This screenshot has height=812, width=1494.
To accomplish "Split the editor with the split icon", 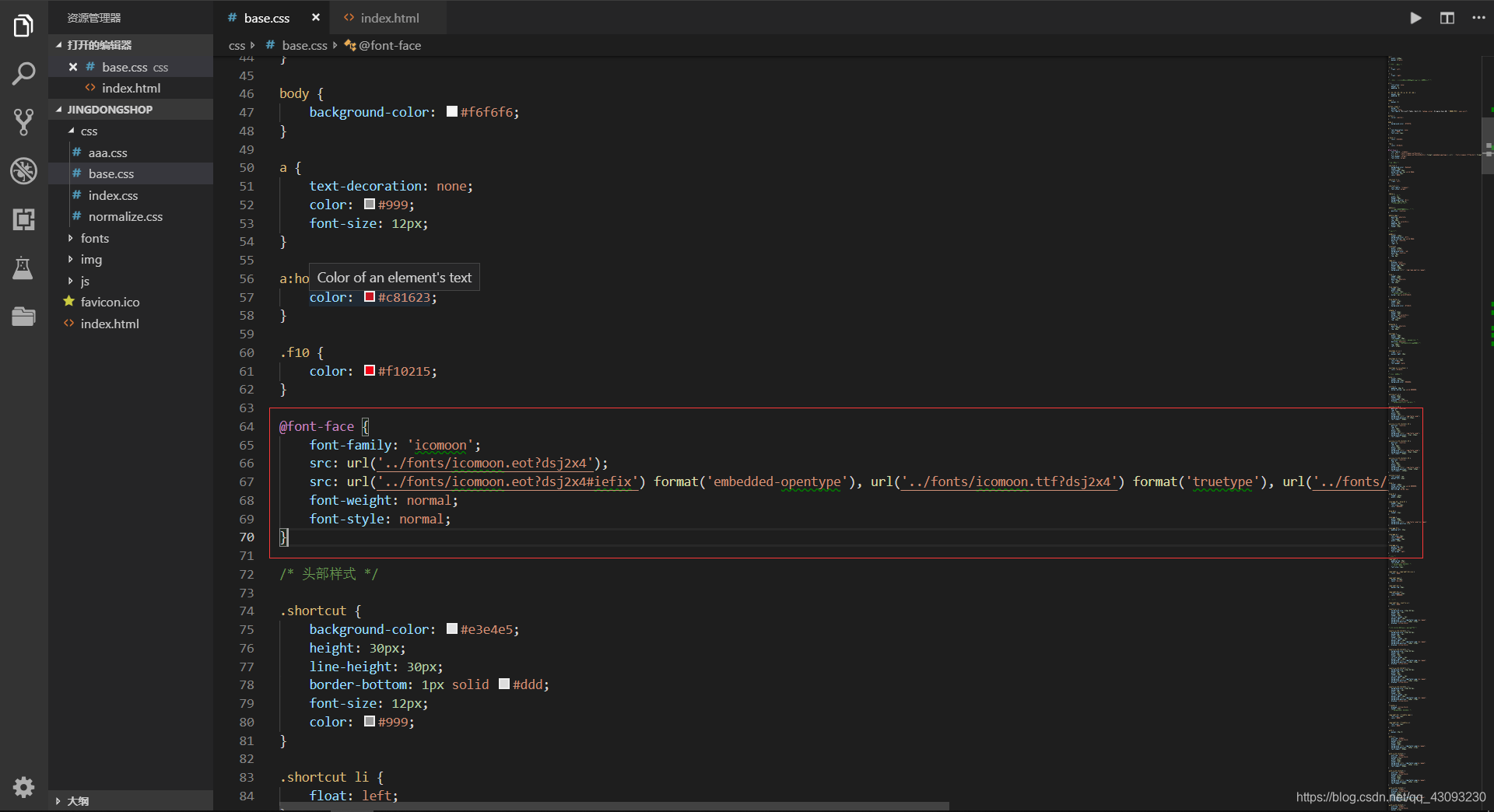I will [x=1447, y=17].
